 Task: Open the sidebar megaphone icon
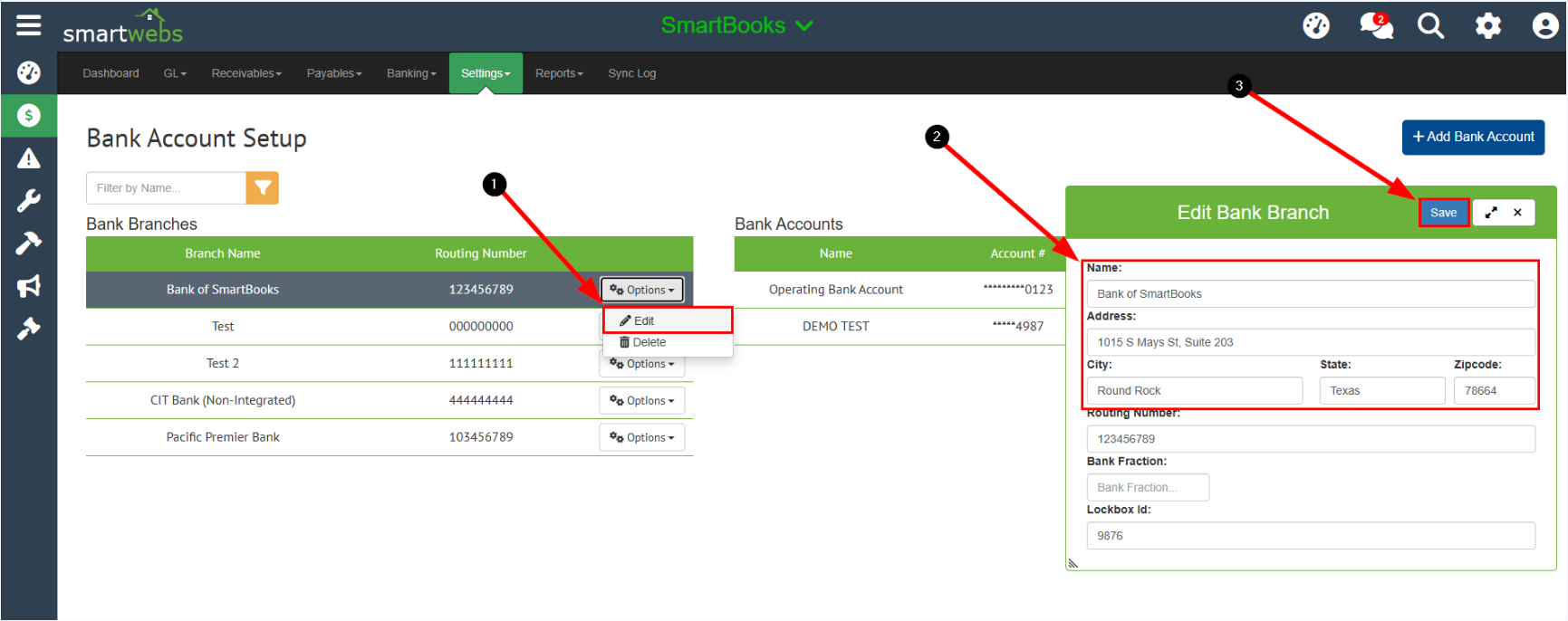pyautogui.click(x=29, y=286)
